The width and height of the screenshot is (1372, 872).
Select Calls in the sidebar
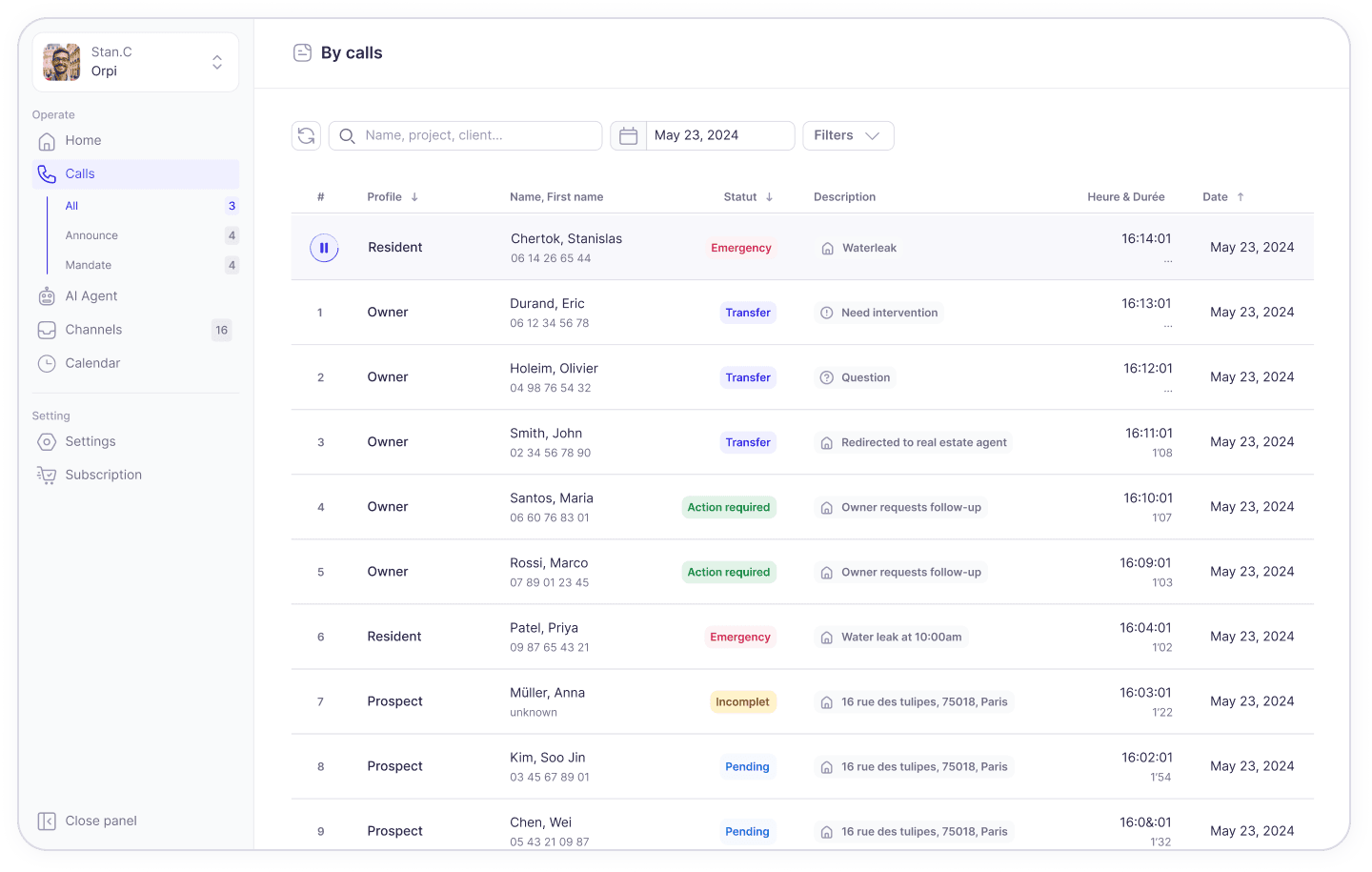click(x=135, y=173)
